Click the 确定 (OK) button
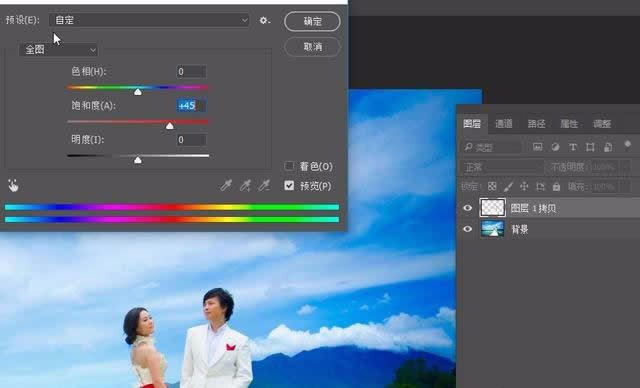Viewport: 640px width, 388px height. click(x=312, y=21)
